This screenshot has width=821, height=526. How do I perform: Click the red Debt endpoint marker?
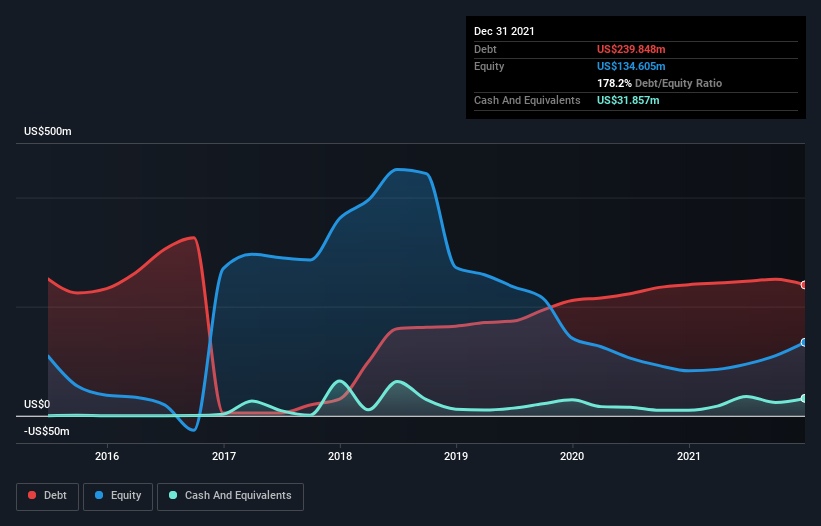tap(804, 285)
